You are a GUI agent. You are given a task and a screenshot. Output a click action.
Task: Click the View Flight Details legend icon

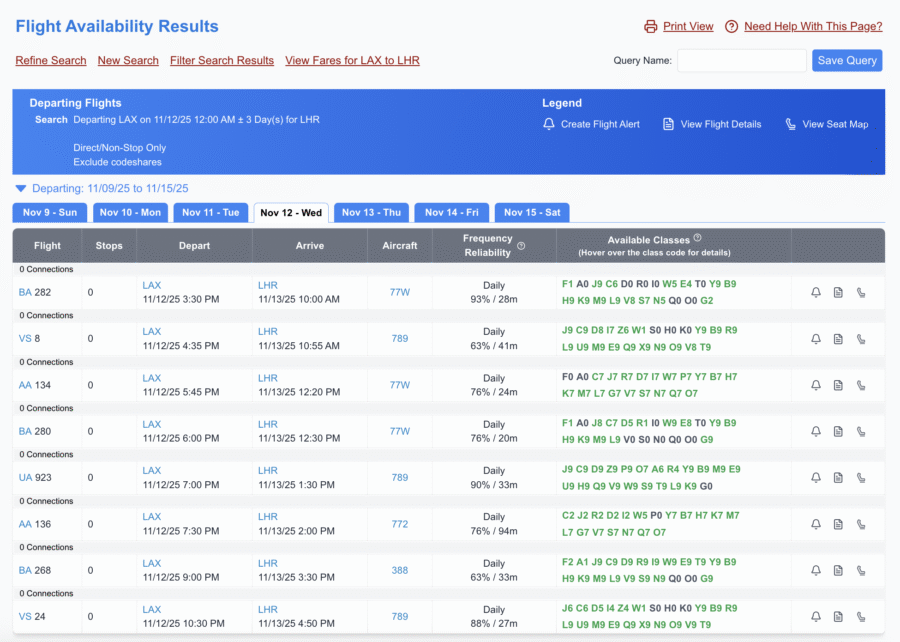click(x=668, y=124)
